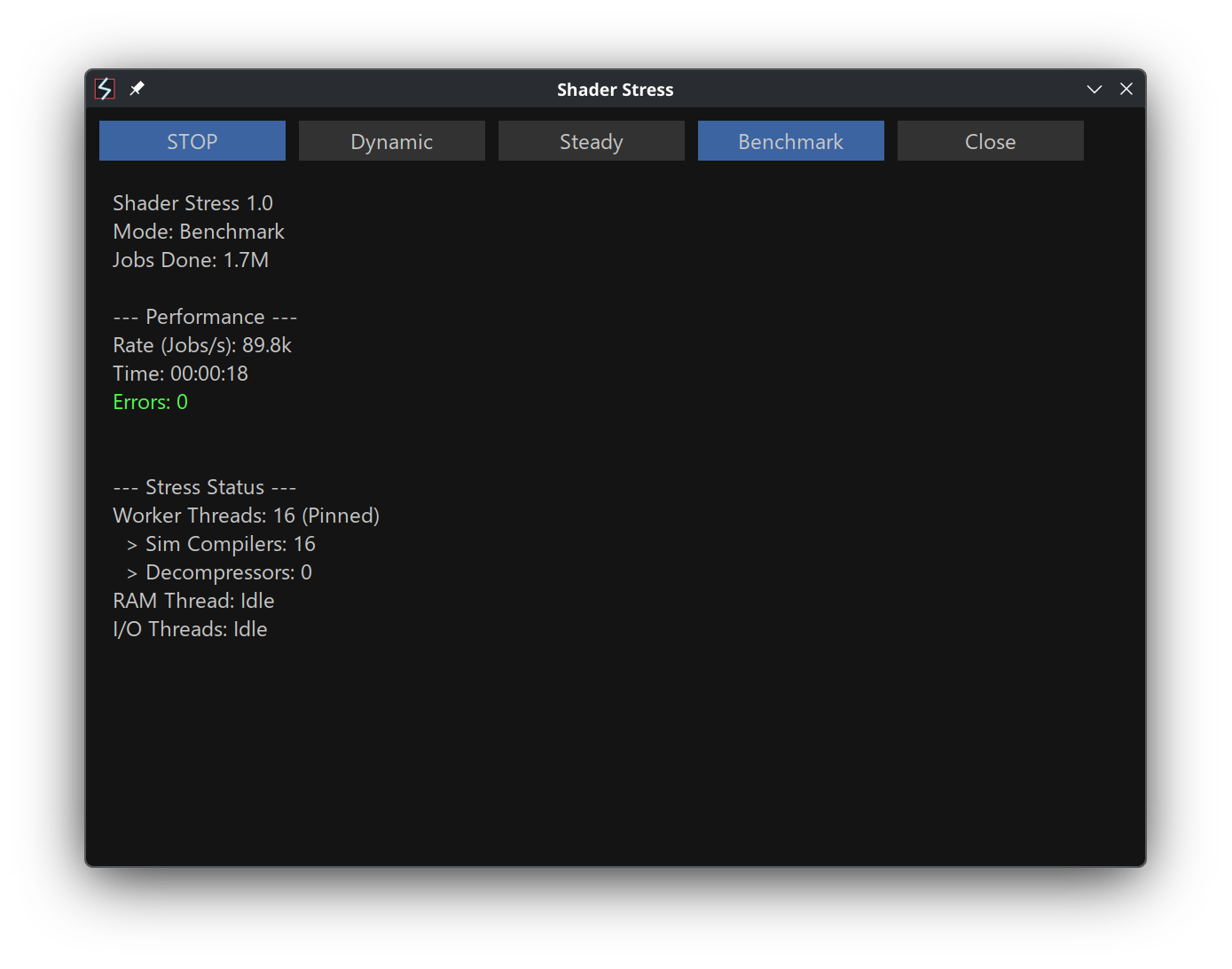Toggle the Benchmark mode button
1232x969 pixels.
[790, 141]
